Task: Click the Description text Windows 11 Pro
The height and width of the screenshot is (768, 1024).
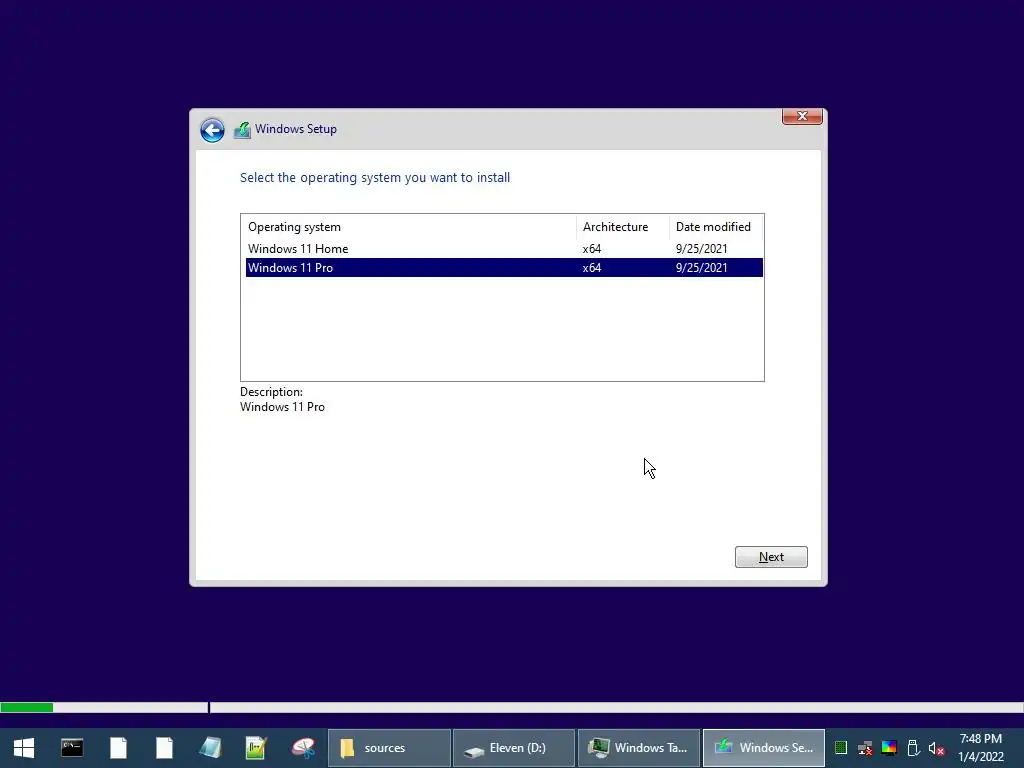Action: (x=282, y=407)
